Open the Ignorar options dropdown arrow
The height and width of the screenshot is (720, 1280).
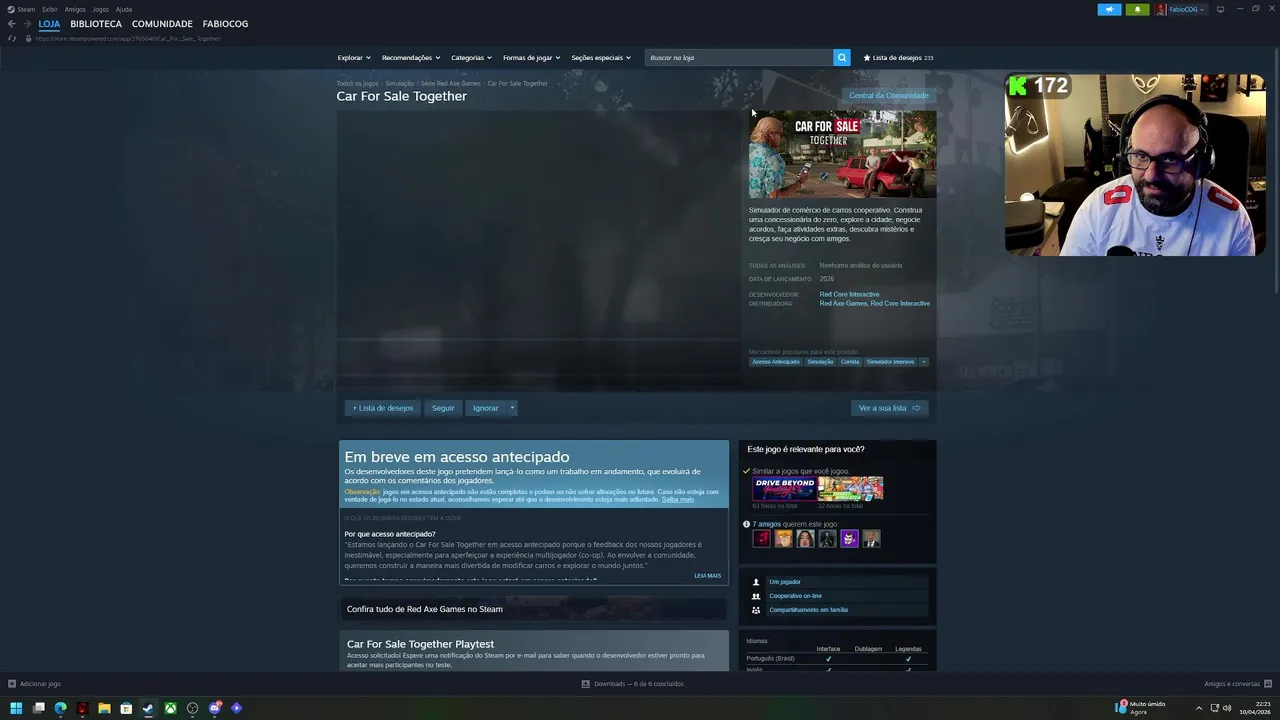point(512,408)
